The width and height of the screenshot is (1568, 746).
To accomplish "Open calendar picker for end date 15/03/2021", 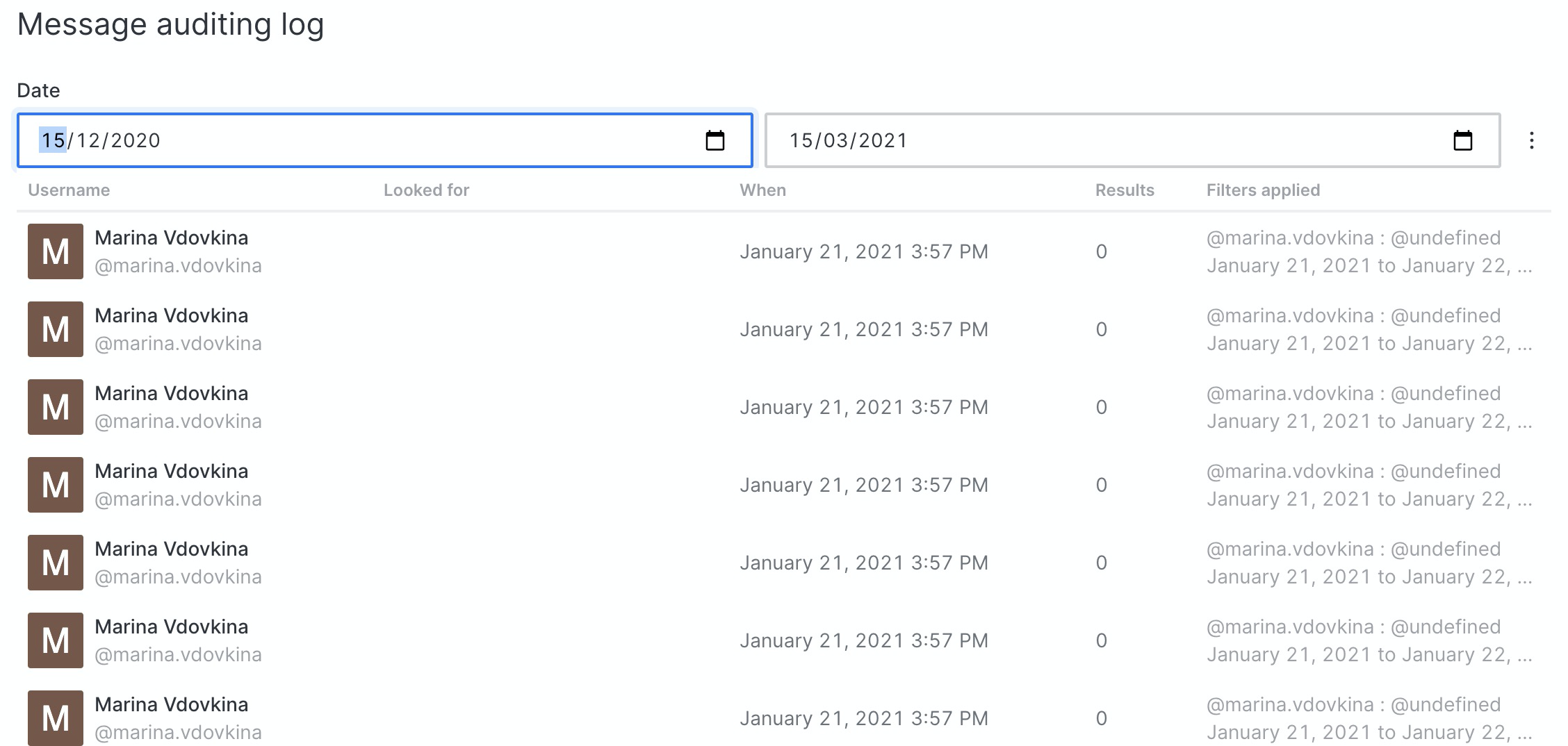I will point(1462,140).
